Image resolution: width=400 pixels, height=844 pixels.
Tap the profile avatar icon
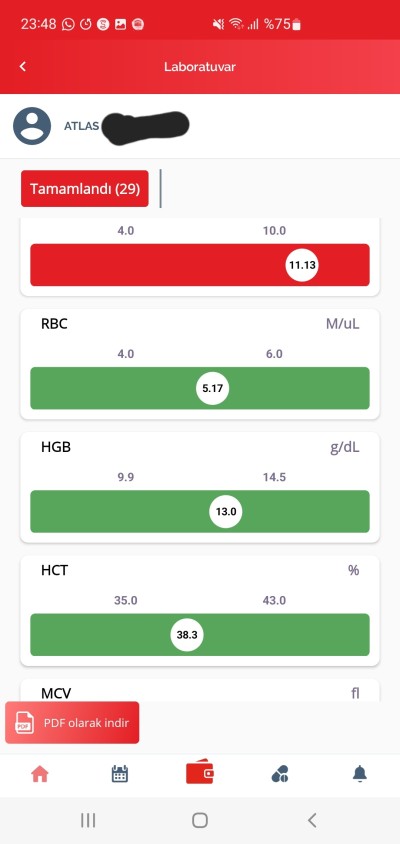[x=32, y=126]
